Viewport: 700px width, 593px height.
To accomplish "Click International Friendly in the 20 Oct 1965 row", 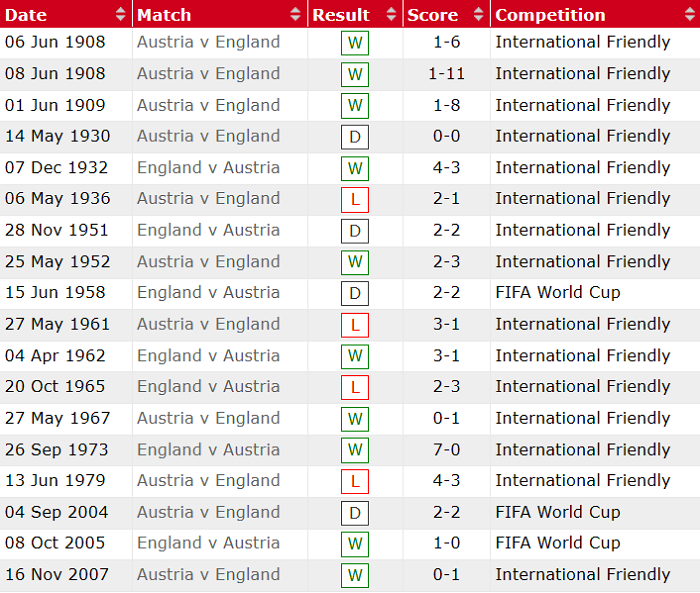I will [x=582, y=387].
